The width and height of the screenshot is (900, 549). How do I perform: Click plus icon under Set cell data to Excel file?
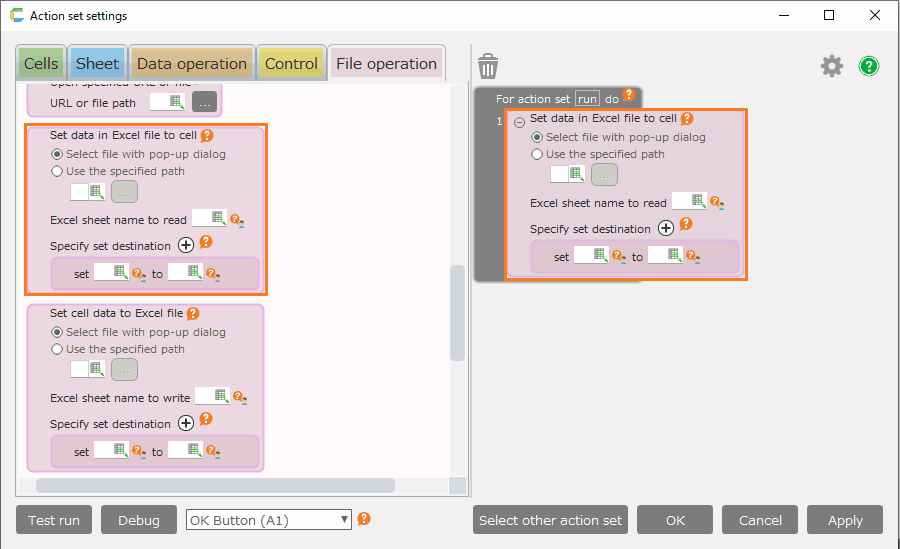[x=186, y=423]
